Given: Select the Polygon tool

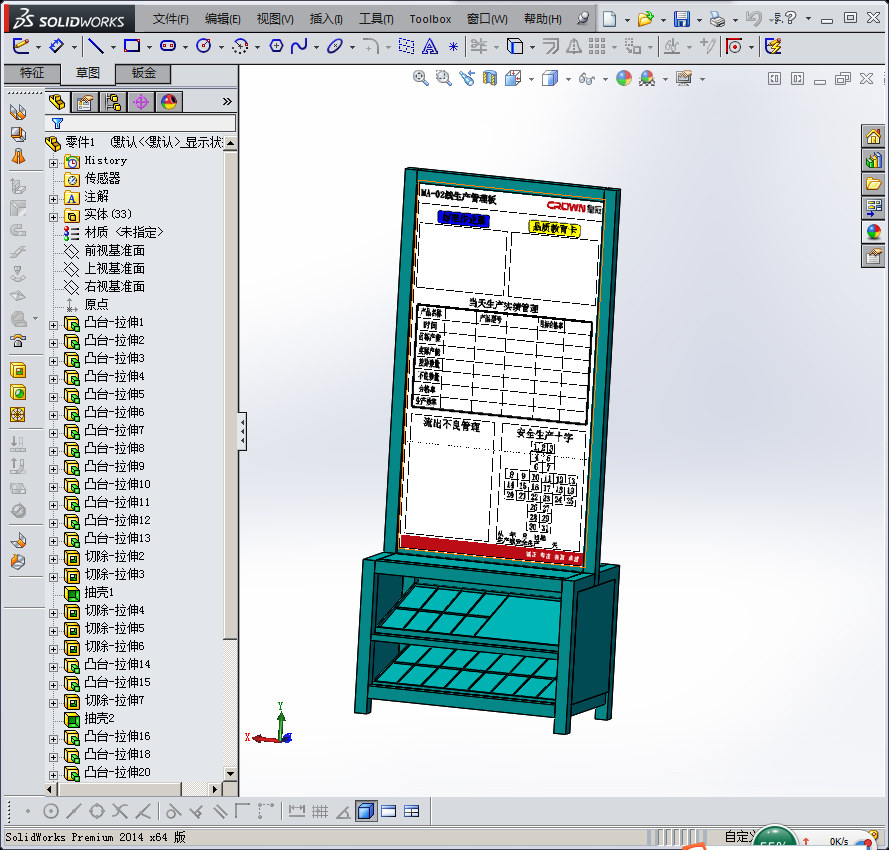Looking at the screenshot, I should (276, 46).
